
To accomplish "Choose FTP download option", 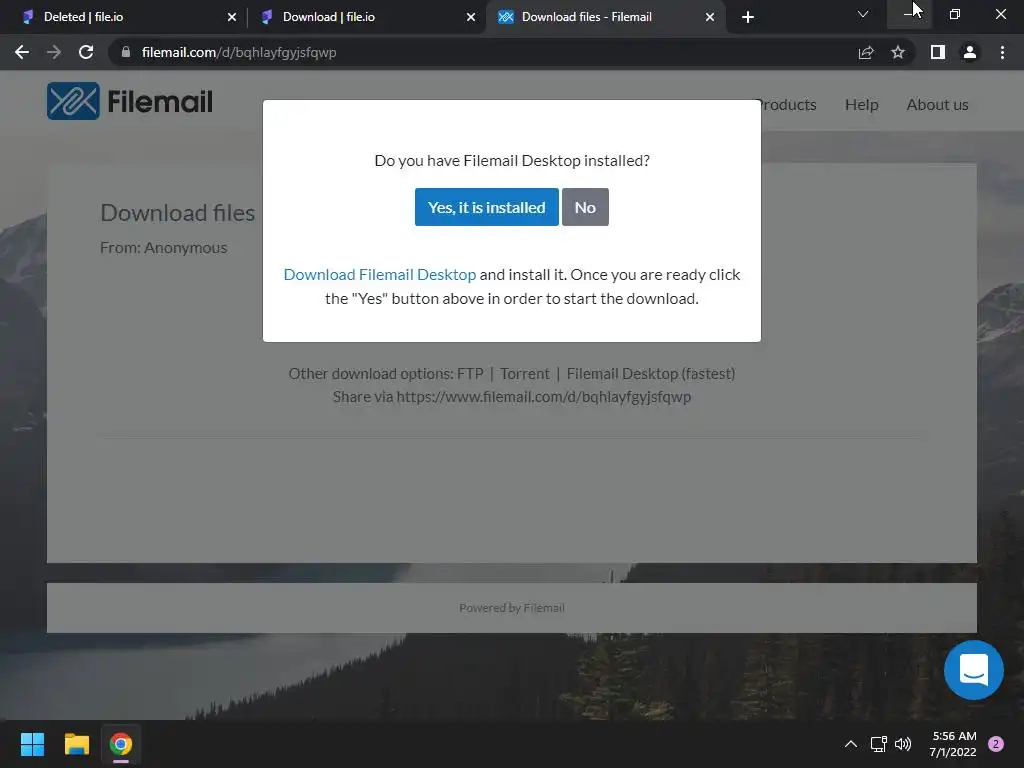I will [470, 374].
